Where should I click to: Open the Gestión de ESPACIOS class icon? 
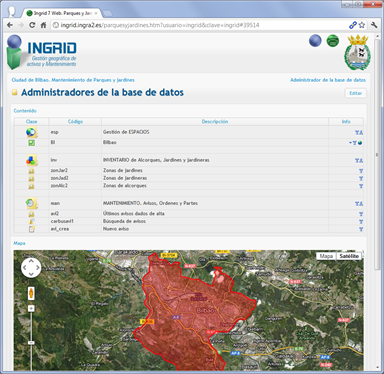[x=32, y=132]
